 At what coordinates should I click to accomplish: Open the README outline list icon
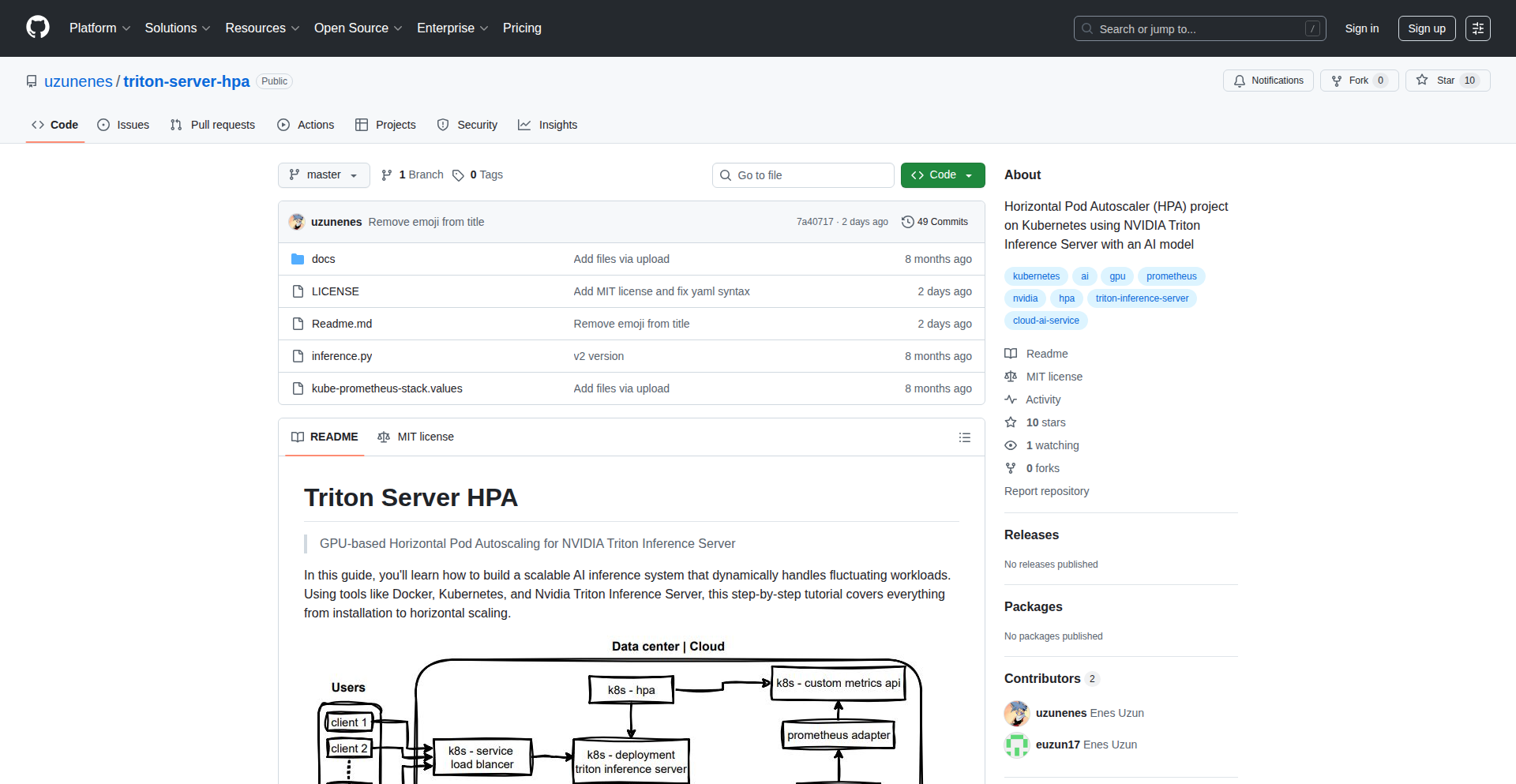click(964, 437)
